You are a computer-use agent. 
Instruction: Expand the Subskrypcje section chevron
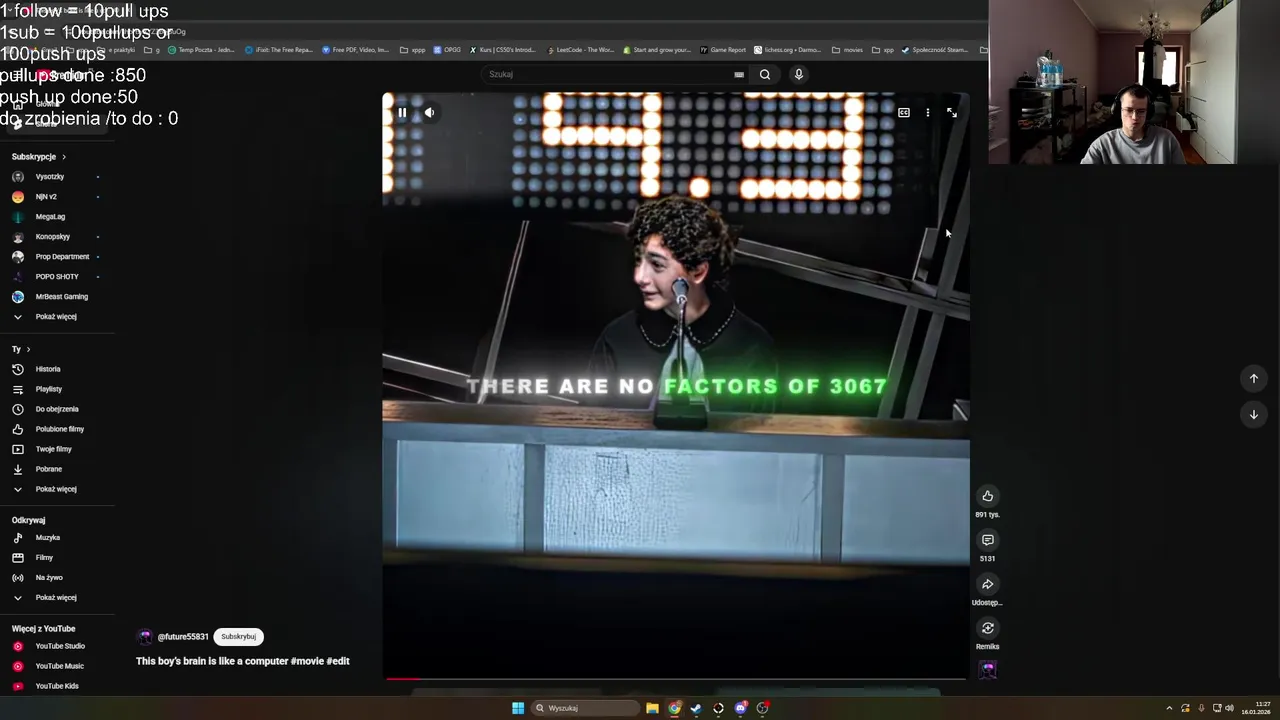(63, 157)
